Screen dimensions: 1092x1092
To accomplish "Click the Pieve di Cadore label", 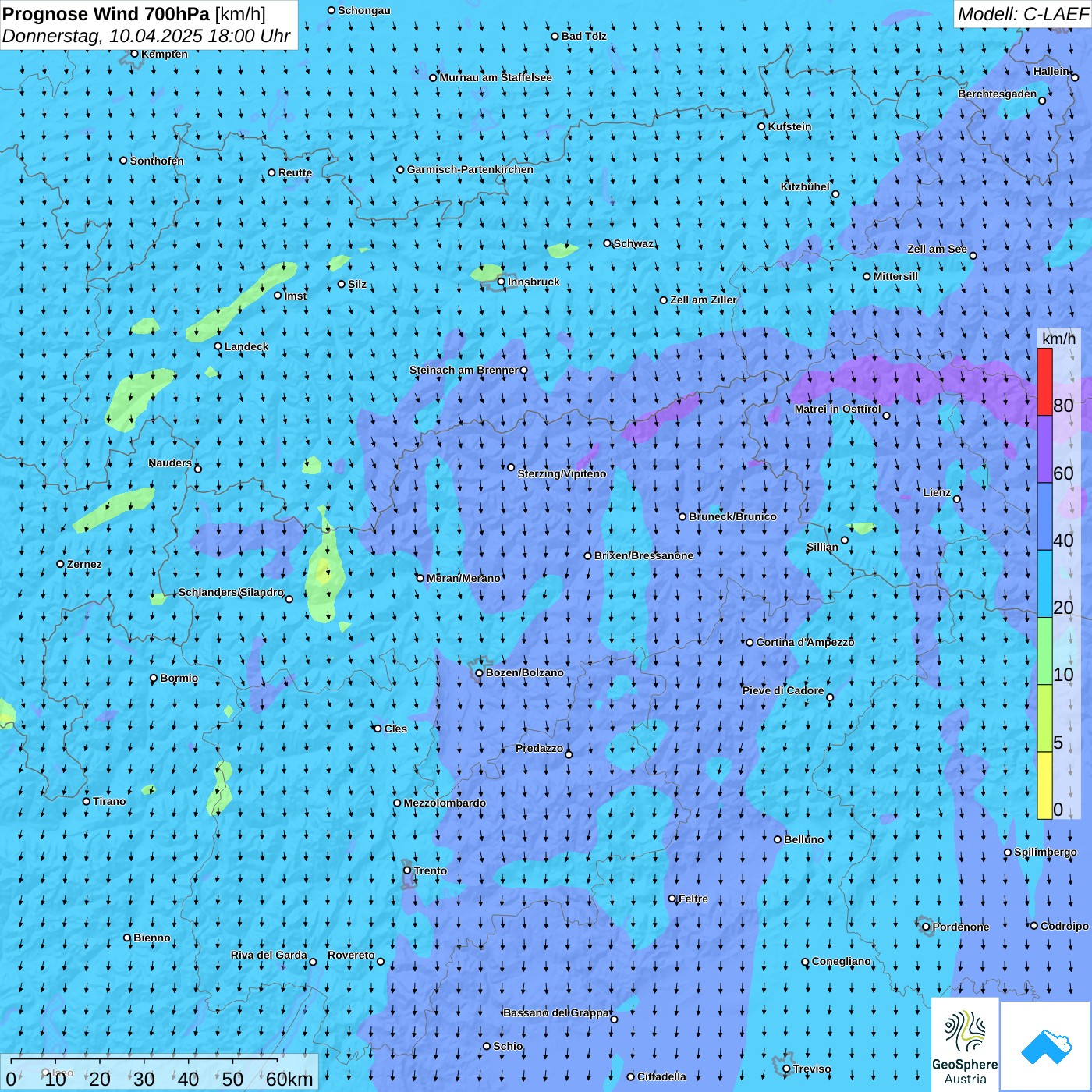I will [783, 690].
